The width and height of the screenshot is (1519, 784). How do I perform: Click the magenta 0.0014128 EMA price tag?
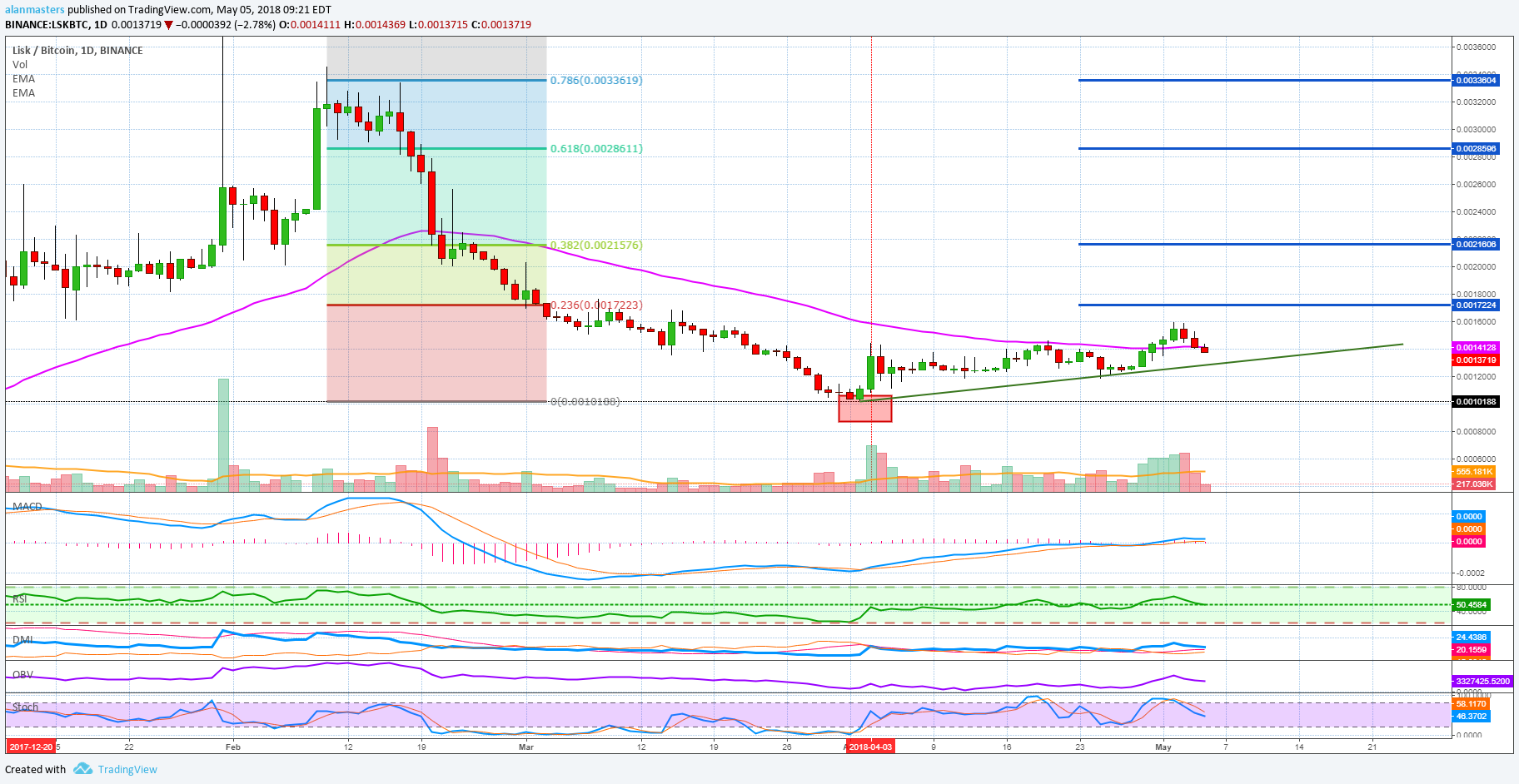point(1476,348)
